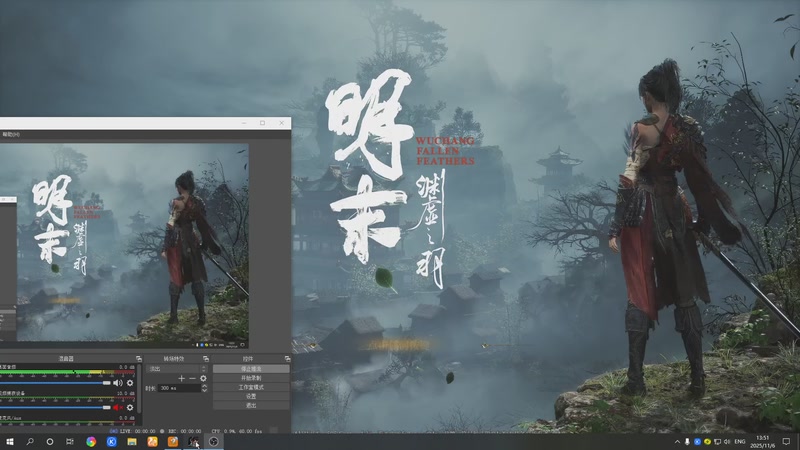800x450 pixels.
Task: Open Windows notification center
Action: click(x=786, y=442)
